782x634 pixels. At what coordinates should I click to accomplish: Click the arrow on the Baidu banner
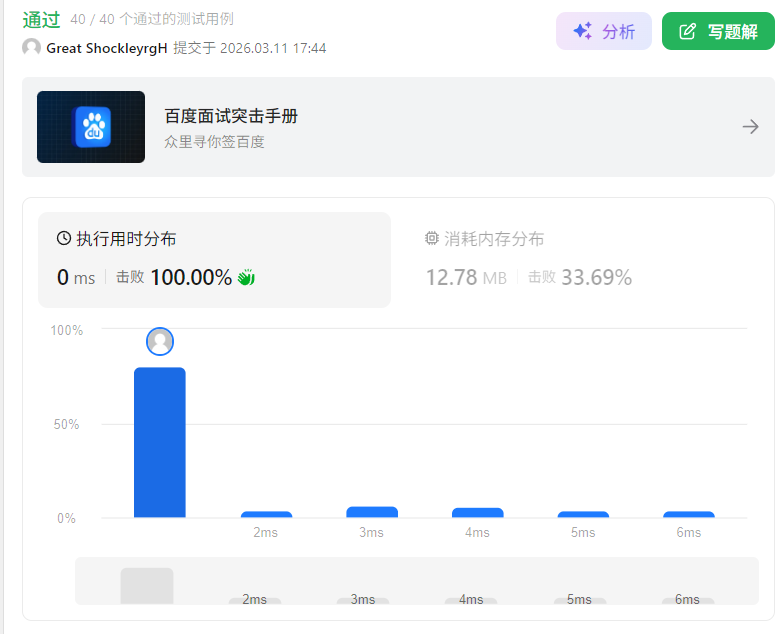pyautogui.click(x=750, y=127)
